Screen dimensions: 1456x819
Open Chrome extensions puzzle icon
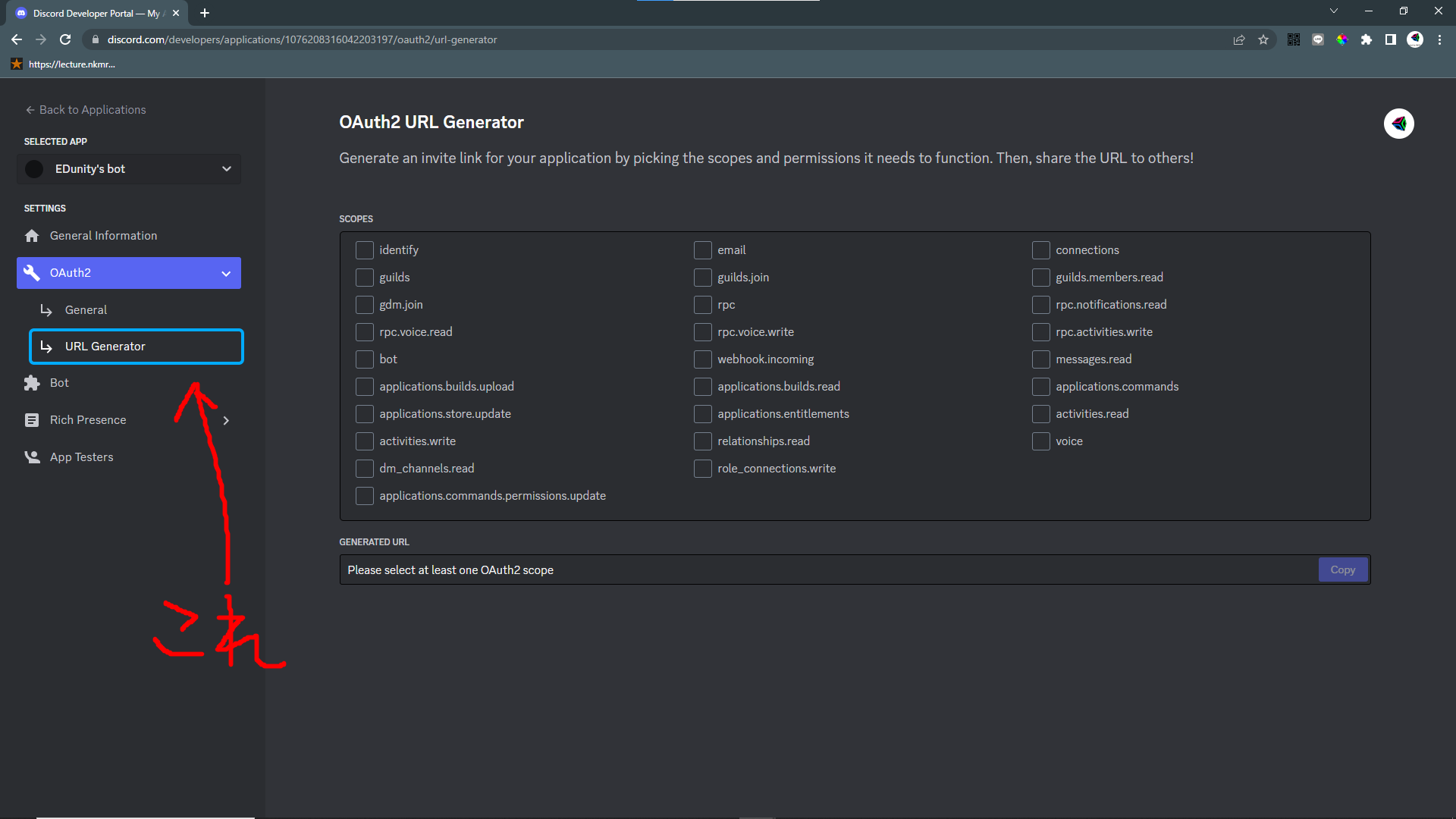point(1367,39)
